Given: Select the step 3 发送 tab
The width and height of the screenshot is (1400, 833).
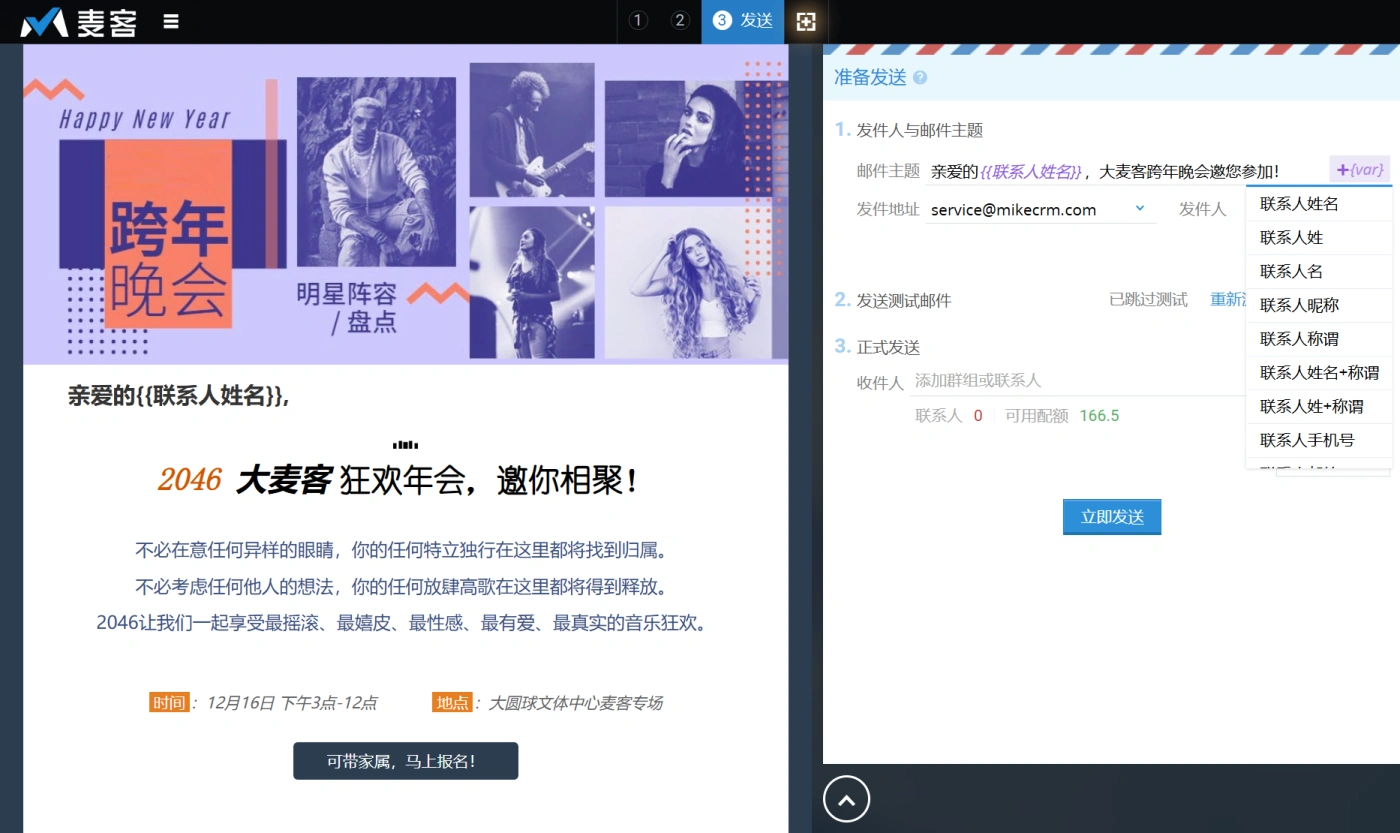Looking at the screenshot, I should (743, 21).
